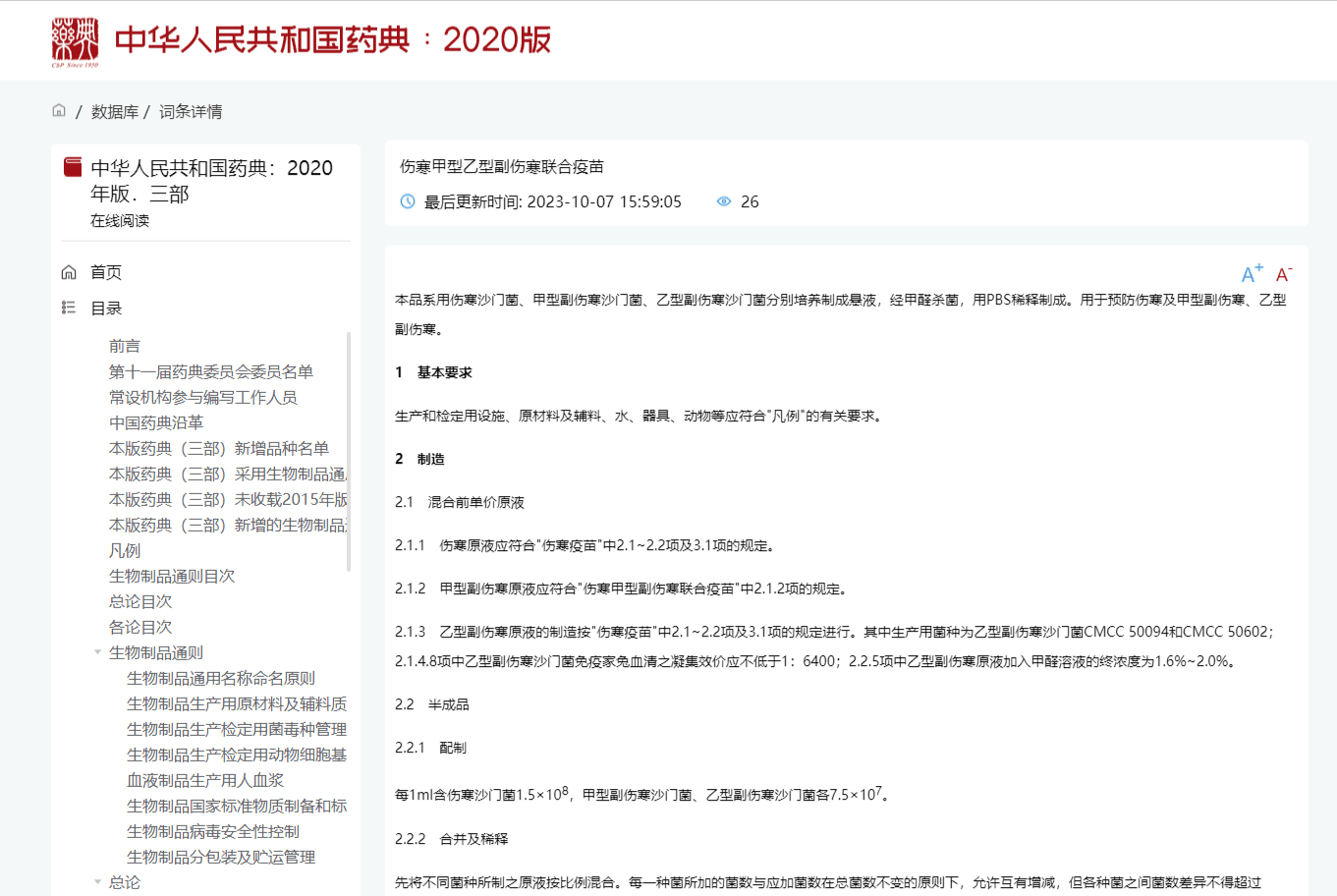Screen dimensions: 1337x896
Task: Click section heading 2 制造
Action: [x=419, y=459]
